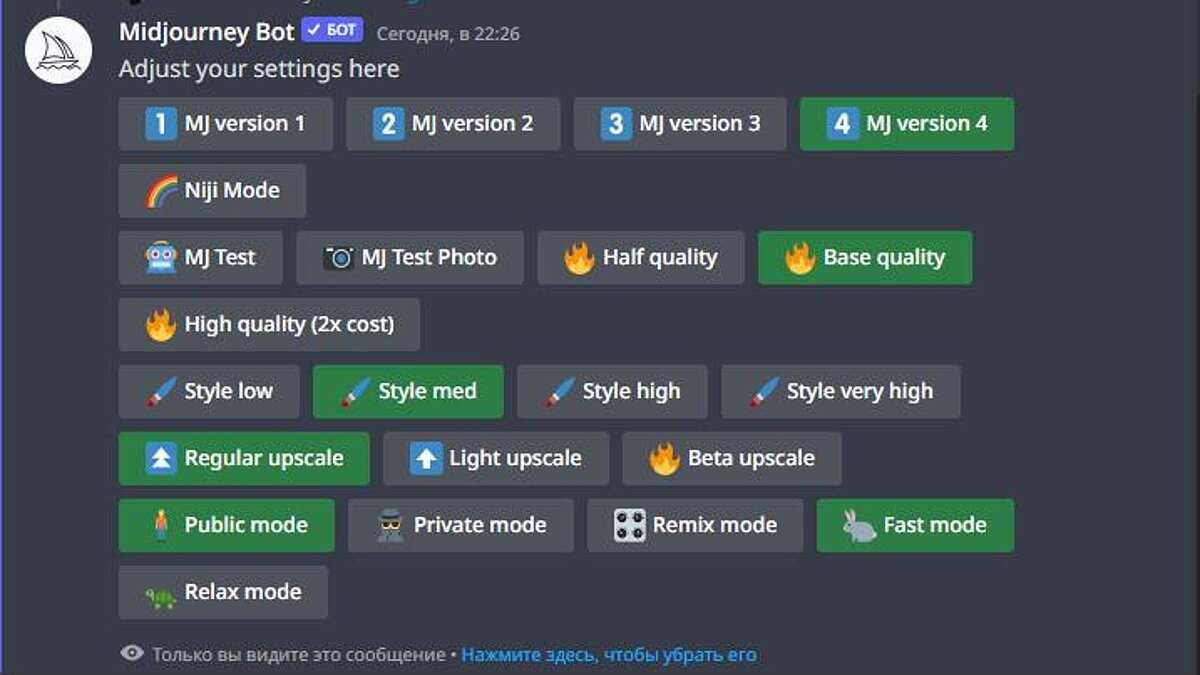The width and height of the screenshot is (1200, 675).
Task: Click the number 2 icon on MJ version 2
Action: click(x=388, y=124)
